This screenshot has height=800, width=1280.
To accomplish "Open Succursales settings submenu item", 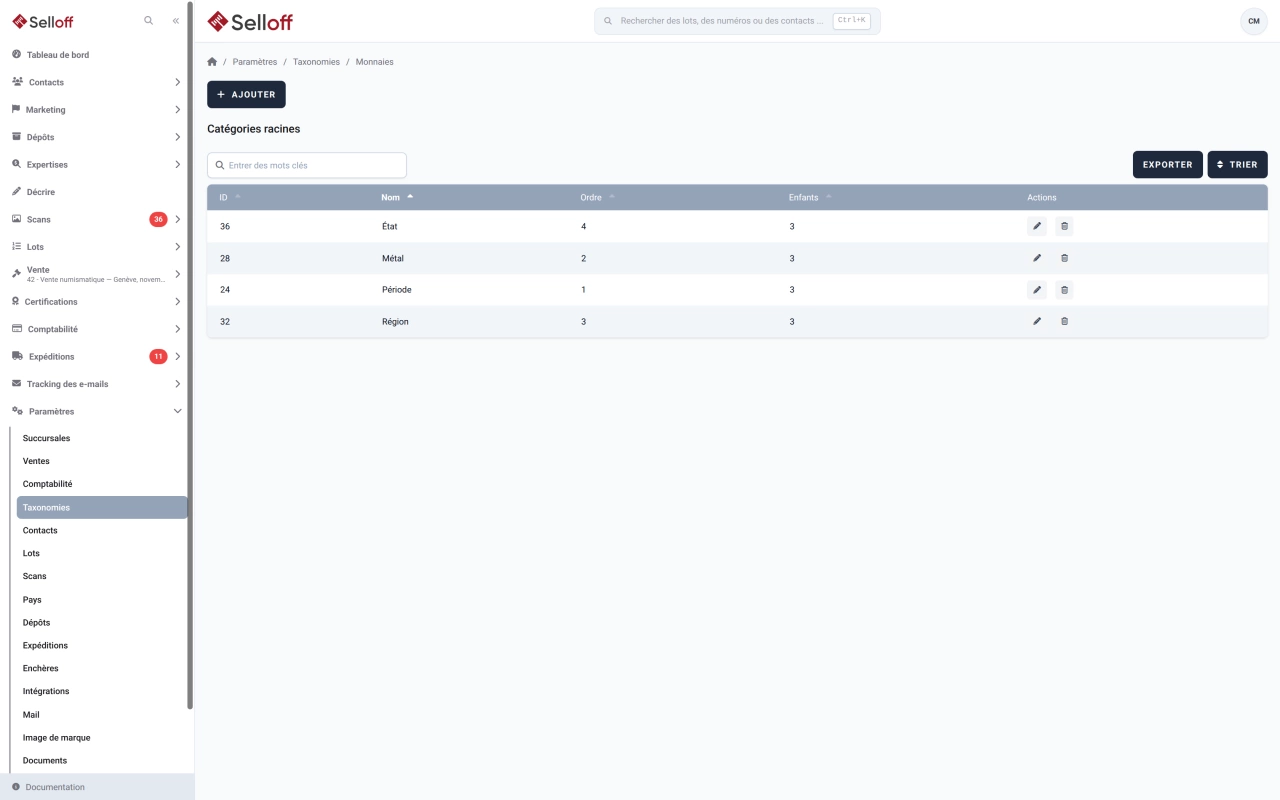I will tap(47, 438).
